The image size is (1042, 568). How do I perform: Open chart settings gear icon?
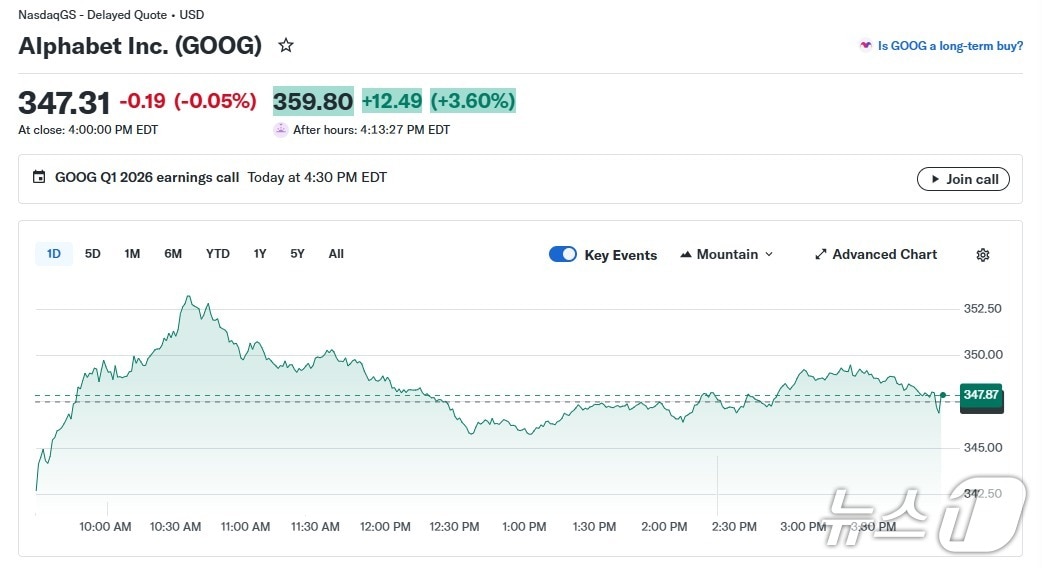(x=982, y=255)
